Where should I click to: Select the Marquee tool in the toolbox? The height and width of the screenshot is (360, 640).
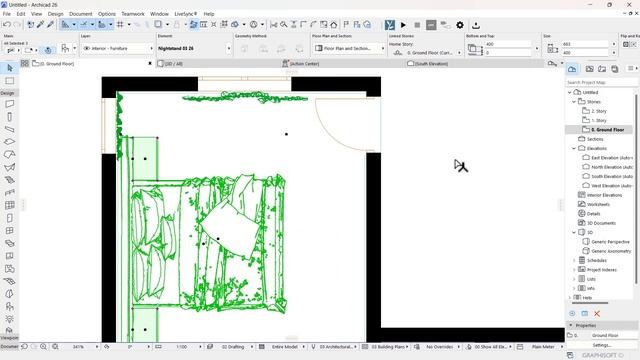[x=10, y=81]
